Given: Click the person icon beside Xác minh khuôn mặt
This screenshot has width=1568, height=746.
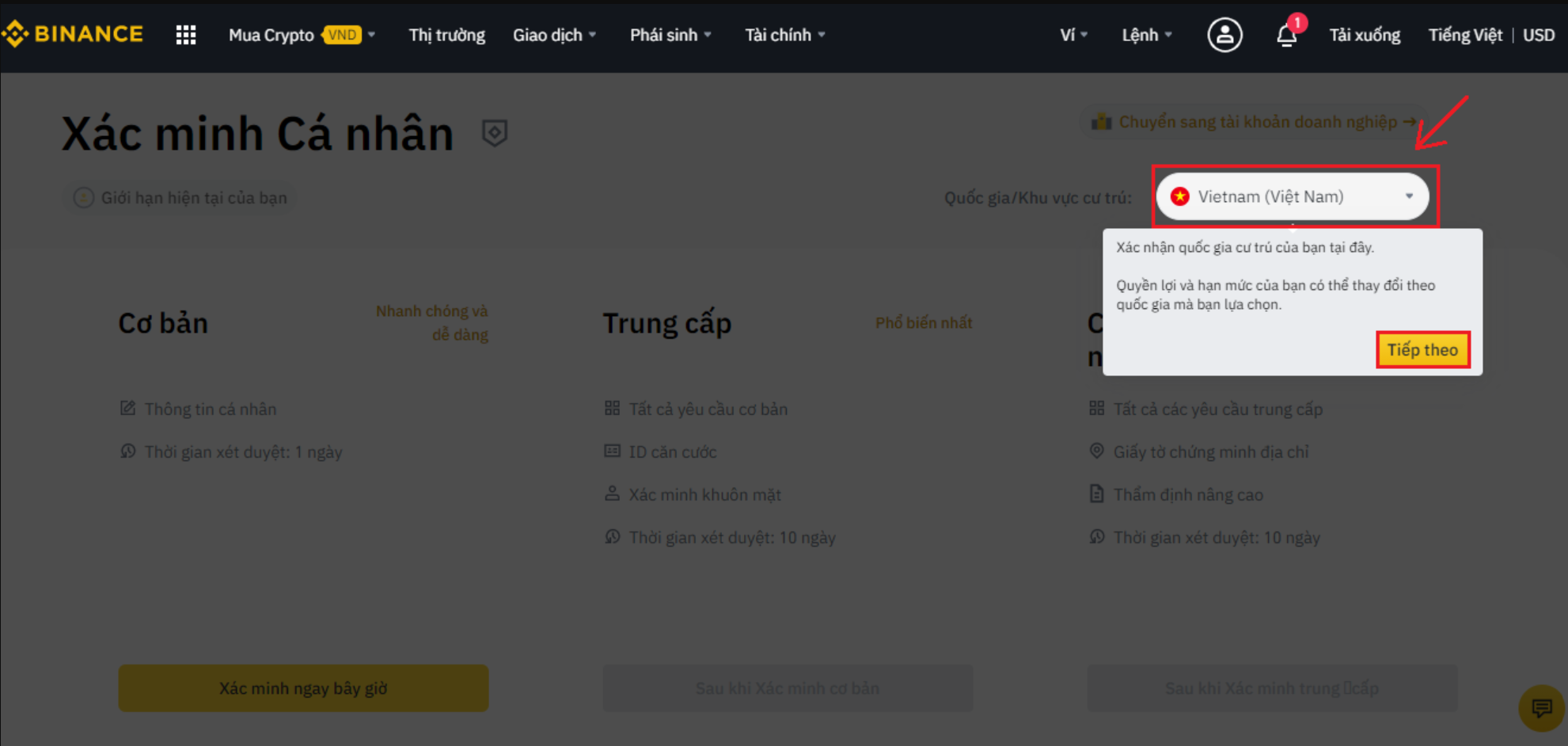Looking at the screenshot, I should coord(612,494).
